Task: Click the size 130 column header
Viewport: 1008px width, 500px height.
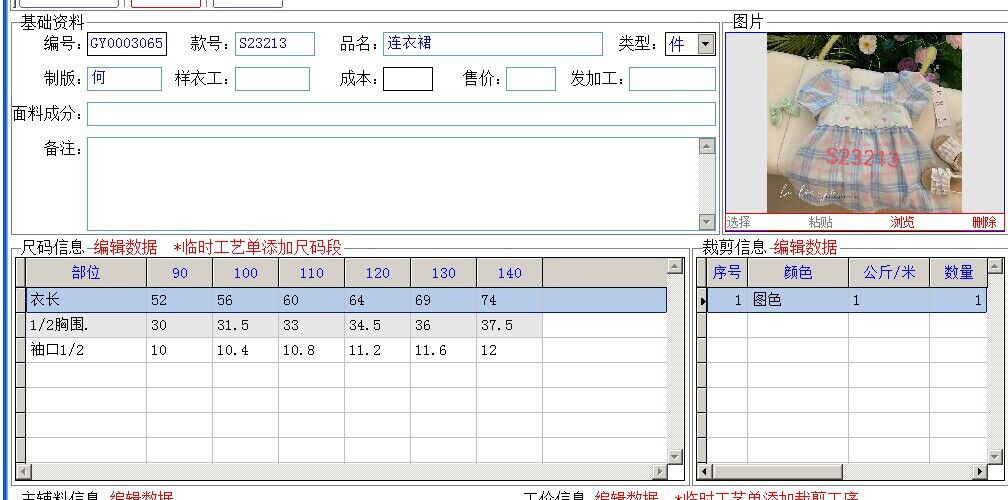Action: (444, 272)
